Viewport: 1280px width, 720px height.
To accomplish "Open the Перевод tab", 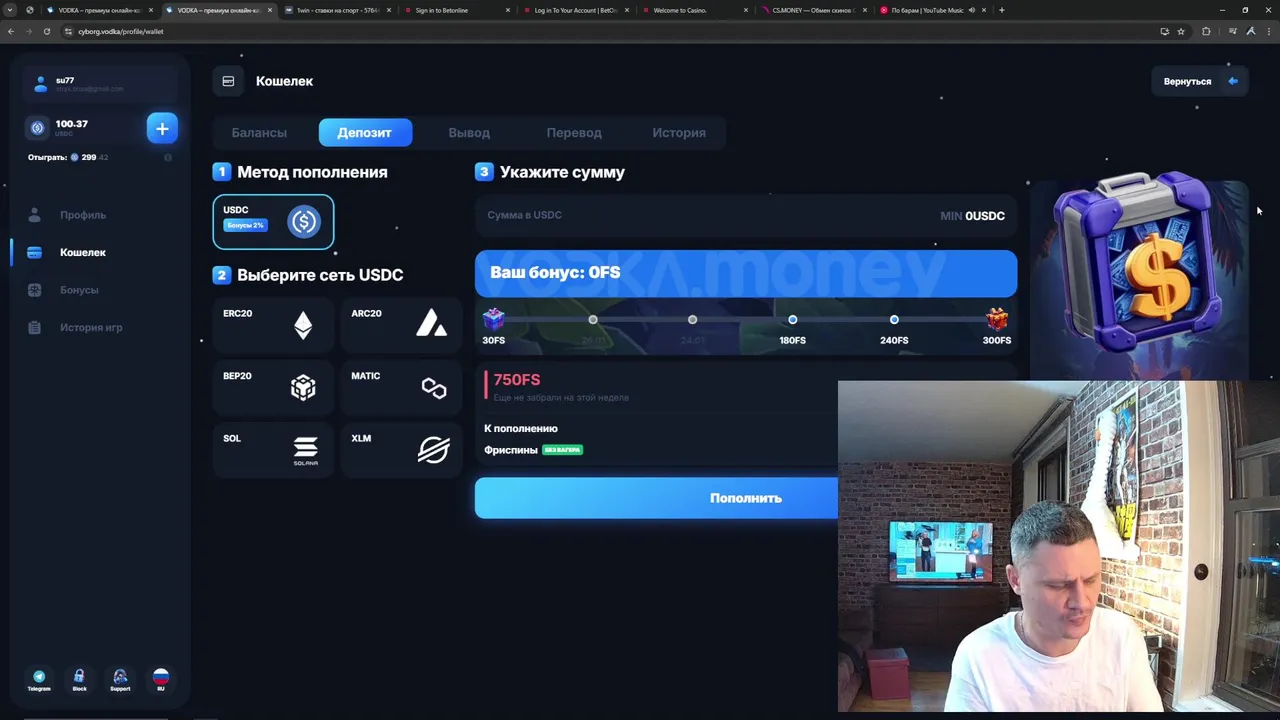I will (574, 132).
